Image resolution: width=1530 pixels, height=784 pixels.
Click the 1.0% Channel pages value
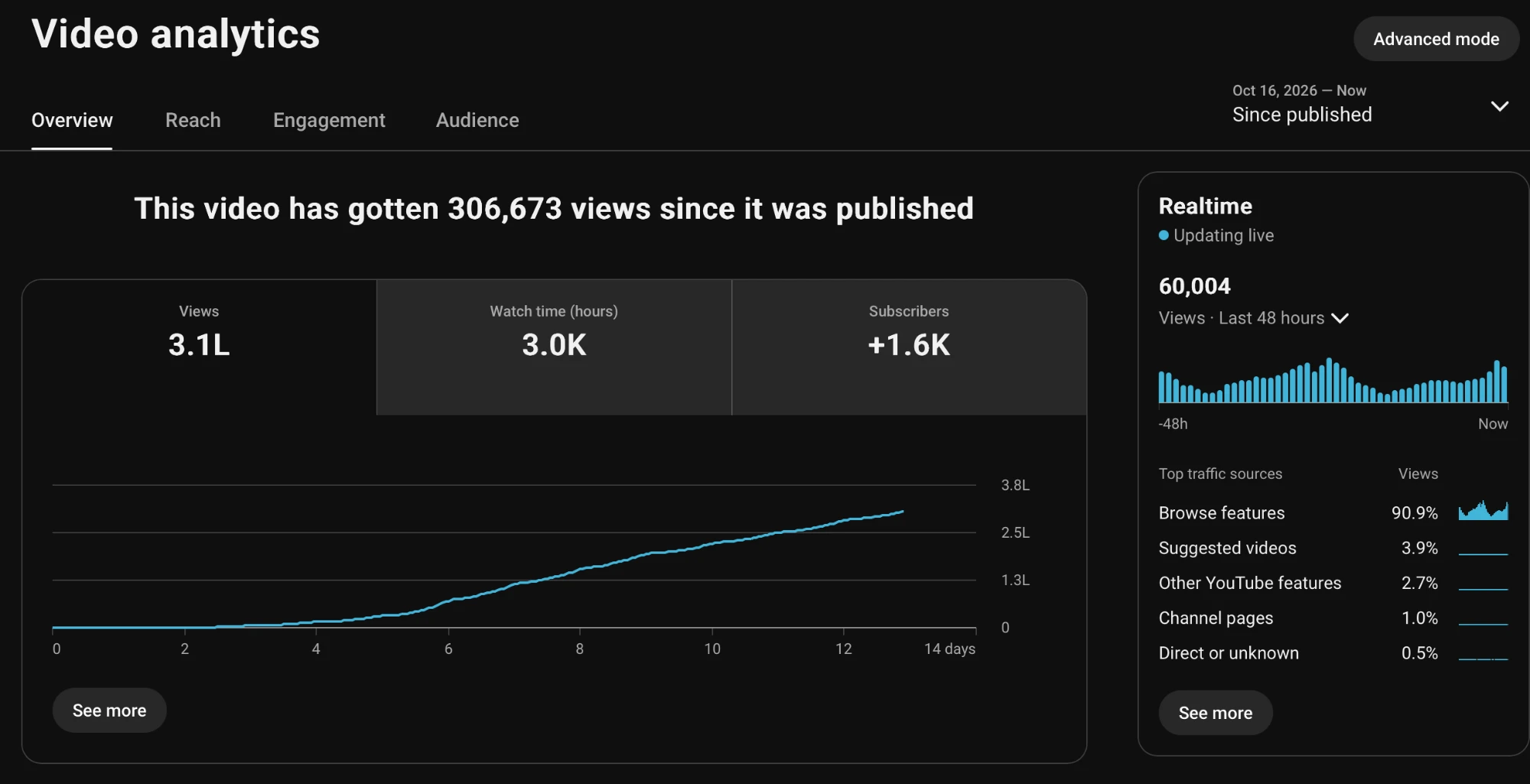(x=1420, y=618)
